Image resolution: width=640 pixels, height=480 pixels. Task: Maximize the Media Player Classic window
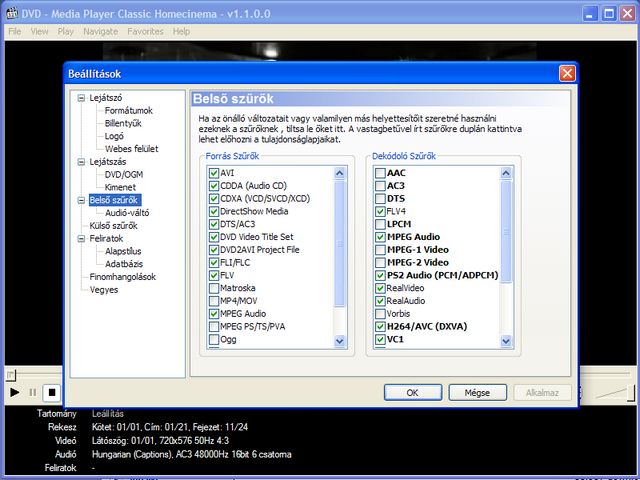click(609, 14)
